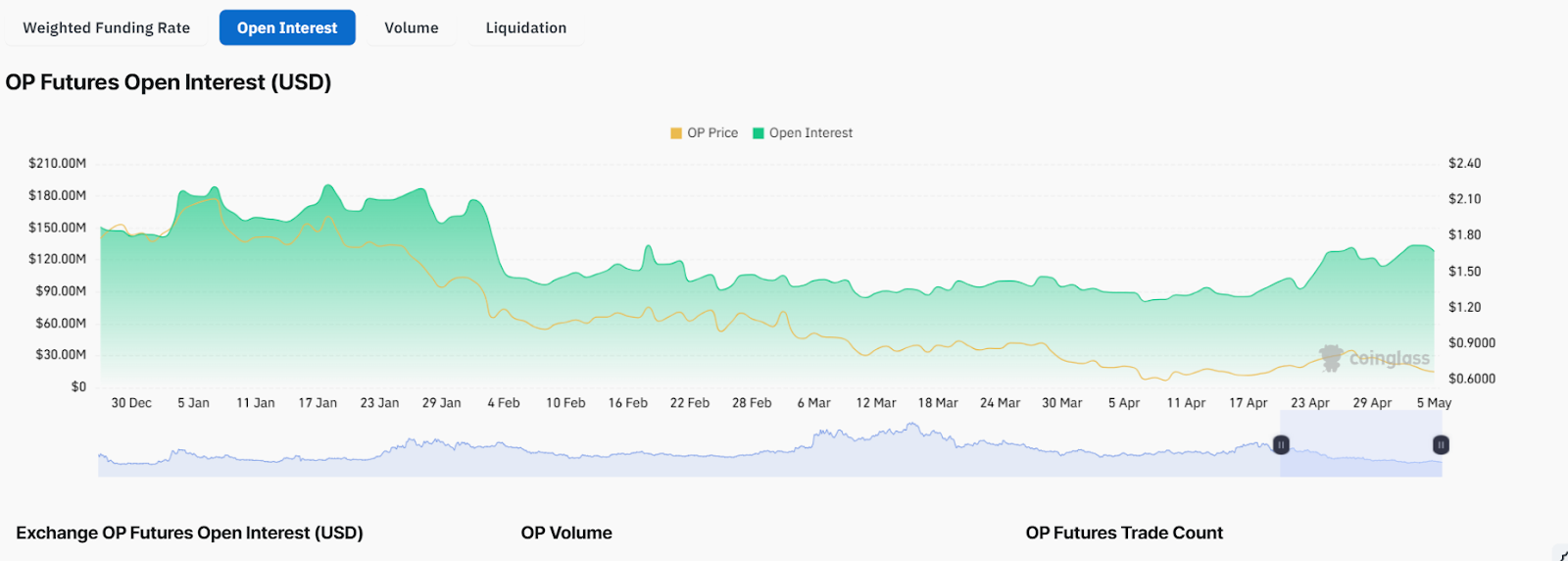Click the 4 Feb date axis label
The height and width of the screenshot is (561, 1568).
[504, 403]
